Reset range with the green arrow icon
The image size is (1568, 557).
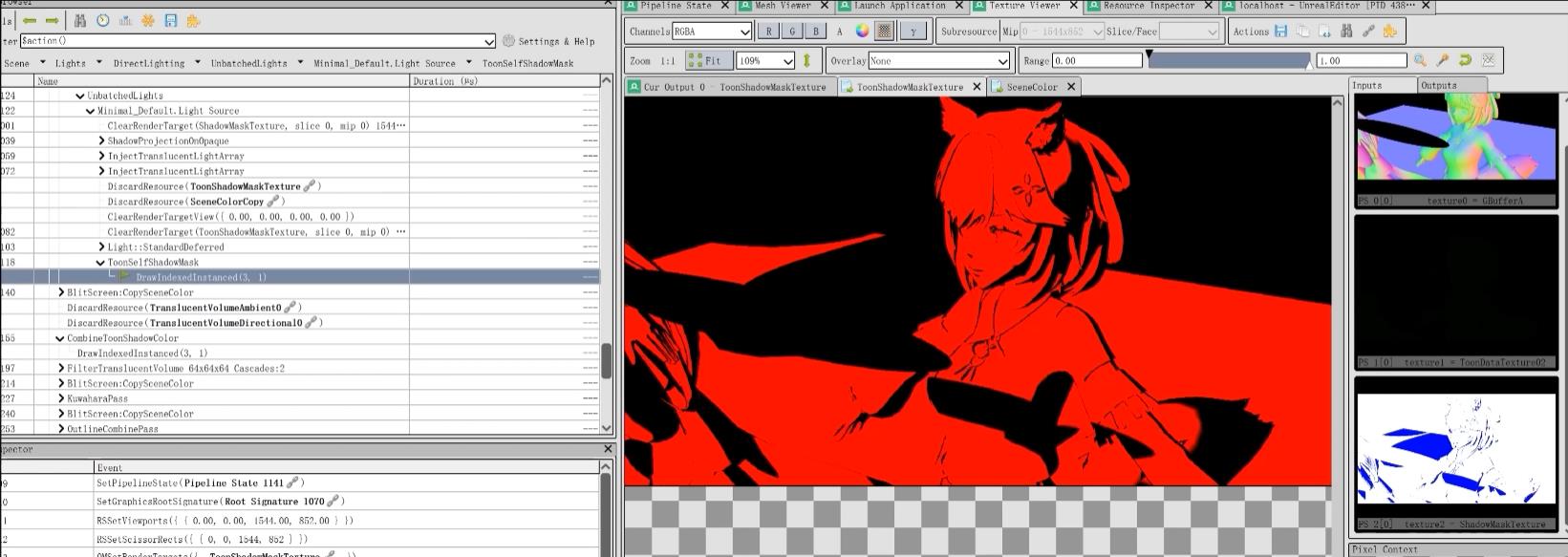tap(1465, 60)
